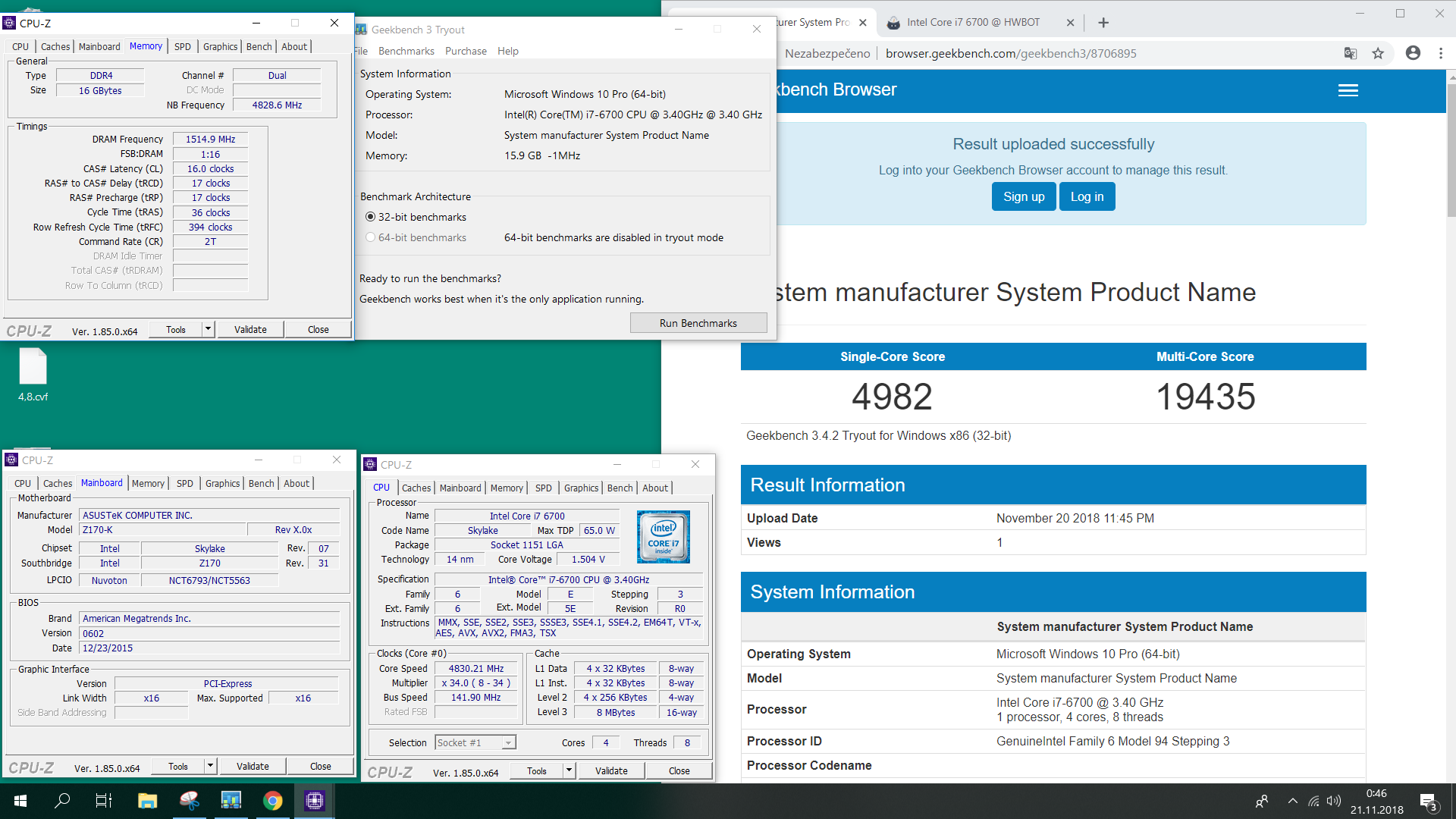Click the BIOS date 12/23/2015 field

click(210, 648)
